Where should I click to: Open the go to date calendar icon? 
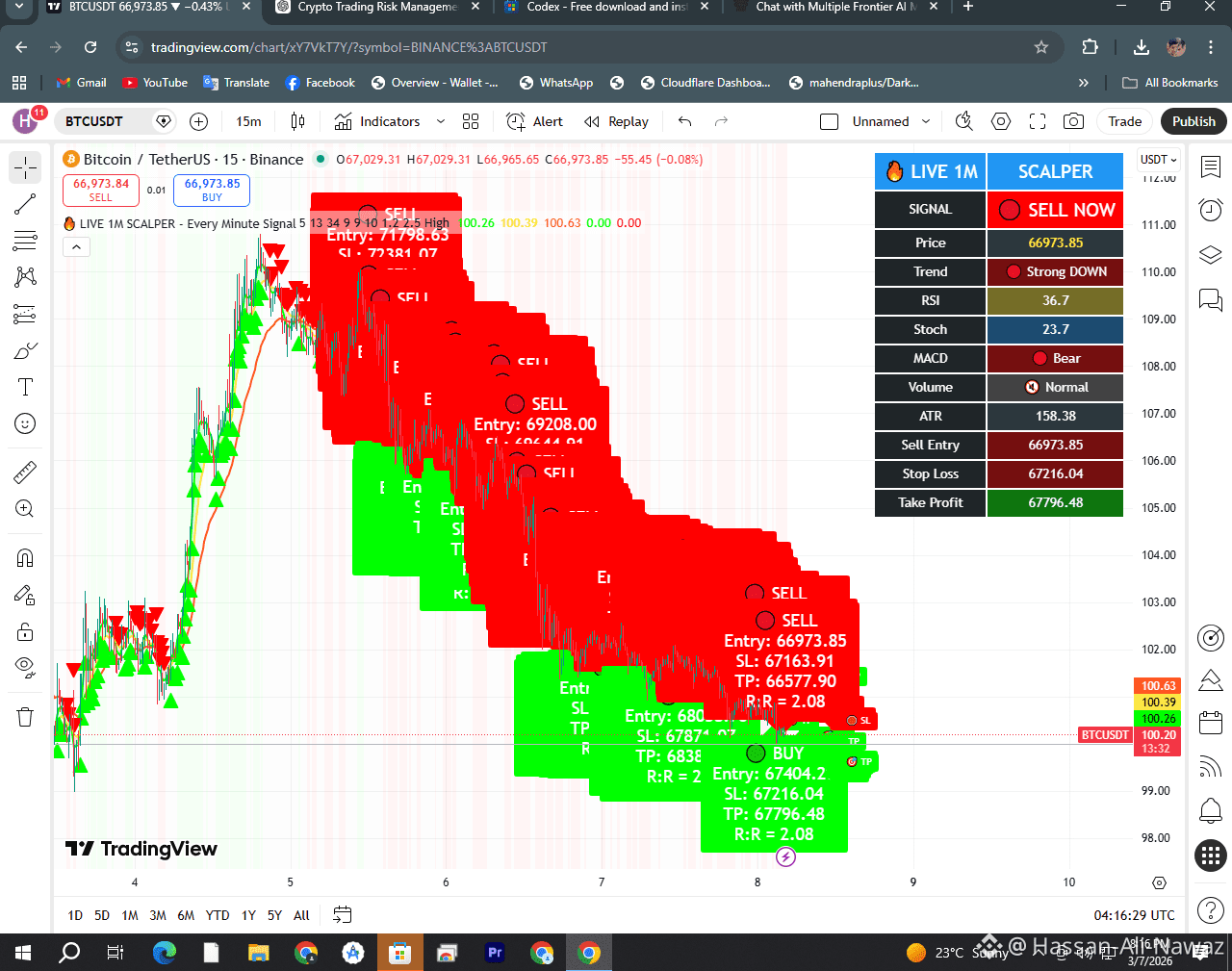click(x=342, y=915)
